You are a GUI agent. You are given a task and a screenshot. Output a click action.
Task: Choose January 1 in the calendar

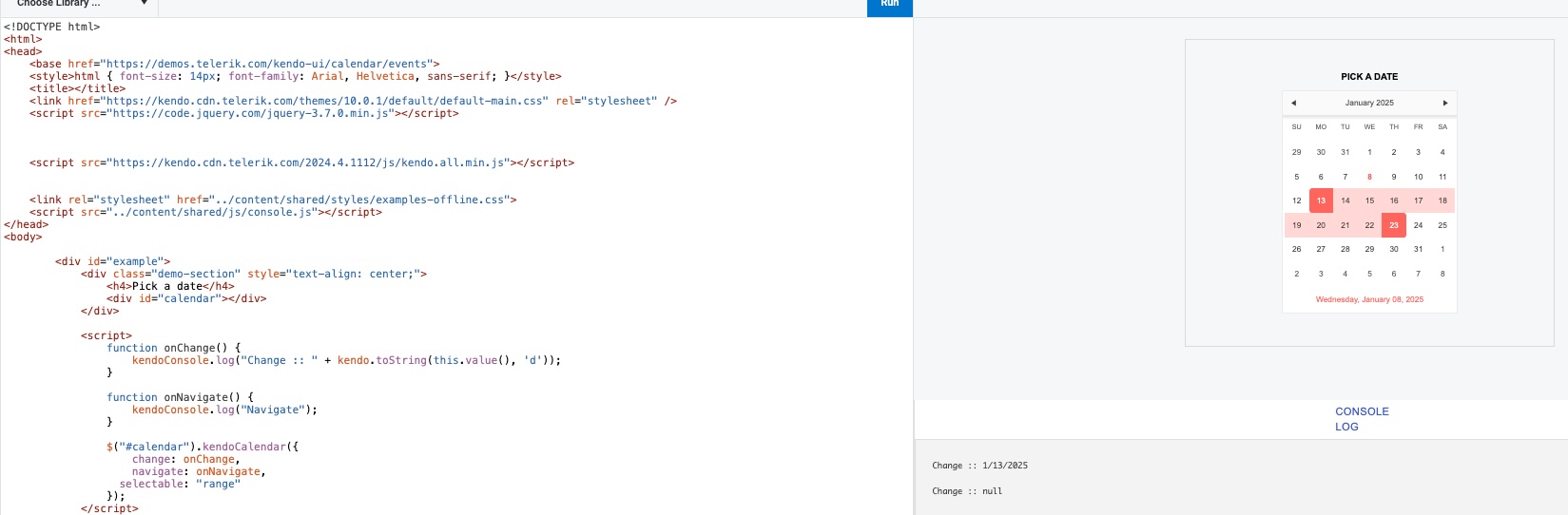click(1369, 152)
